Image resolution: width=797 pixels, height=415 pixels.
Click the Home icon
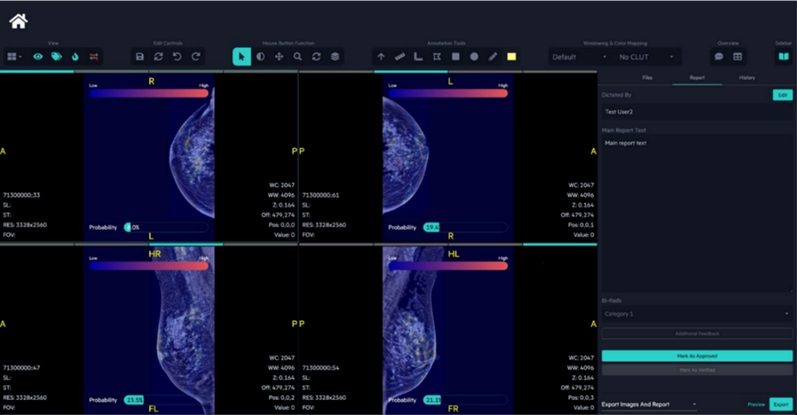pos(18,20)
